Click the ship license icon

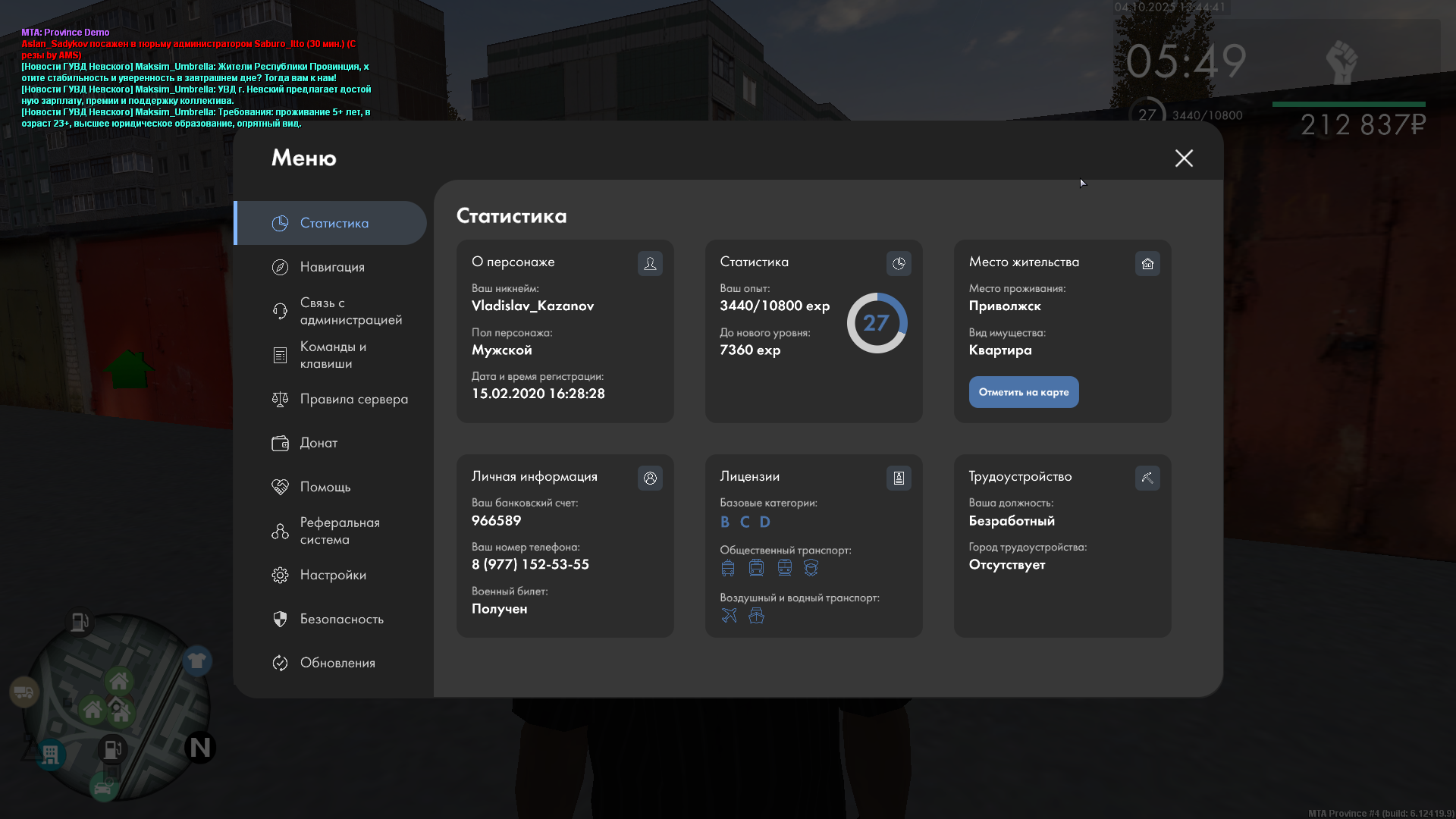pos(756,615)
